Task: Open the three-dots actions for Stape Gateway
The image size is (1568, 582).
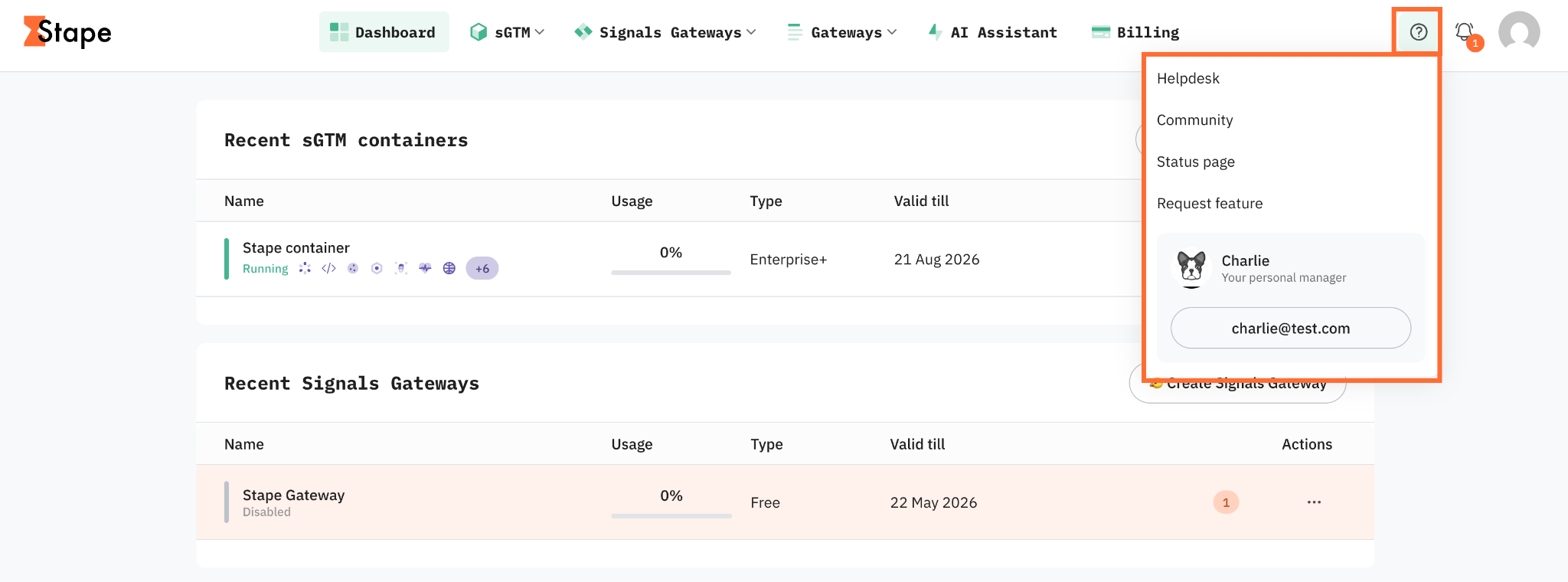Action: coord(1314,502)
